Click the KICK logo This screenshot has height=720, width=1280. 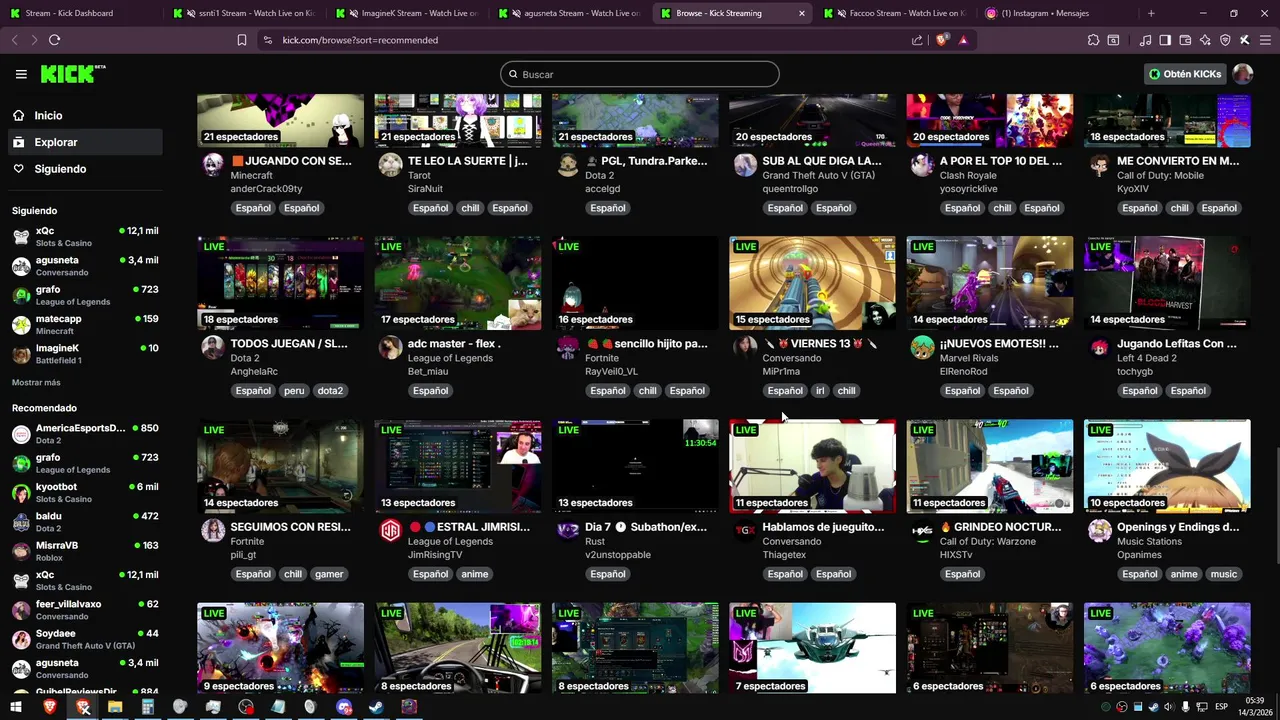[72, 74]
